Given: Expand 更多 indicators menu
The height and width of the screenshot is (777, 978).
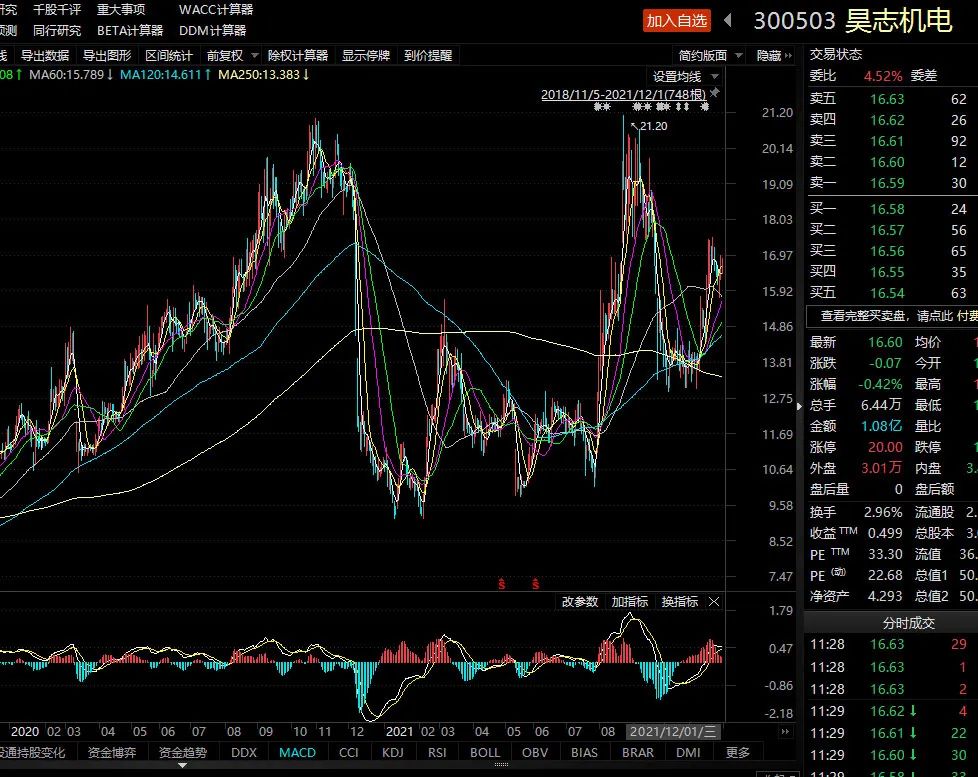Looking at the screenshot, I should tap(738, 753).
